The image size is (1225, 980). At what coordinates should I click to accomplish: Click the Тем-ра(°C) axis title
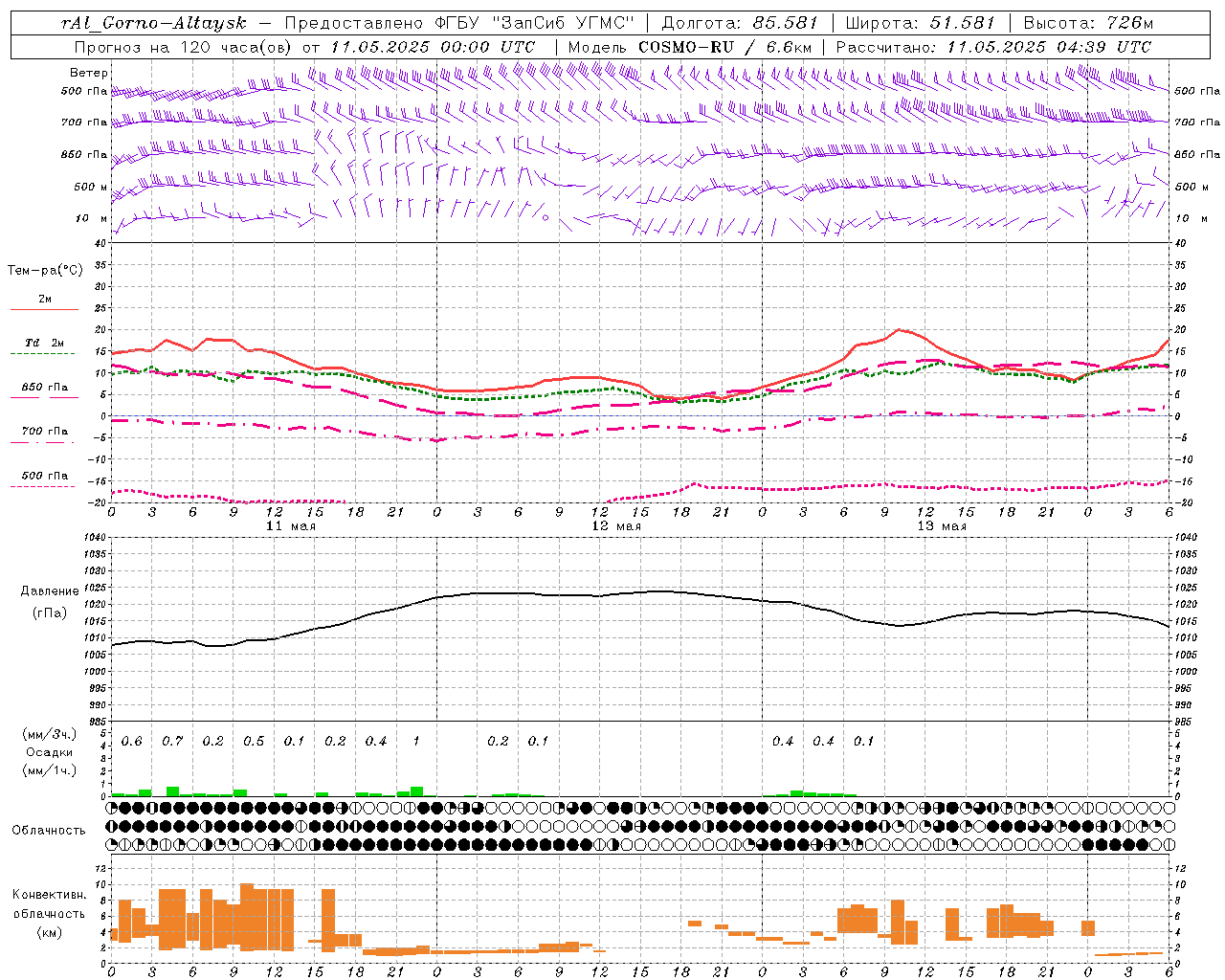coord(44,271)
